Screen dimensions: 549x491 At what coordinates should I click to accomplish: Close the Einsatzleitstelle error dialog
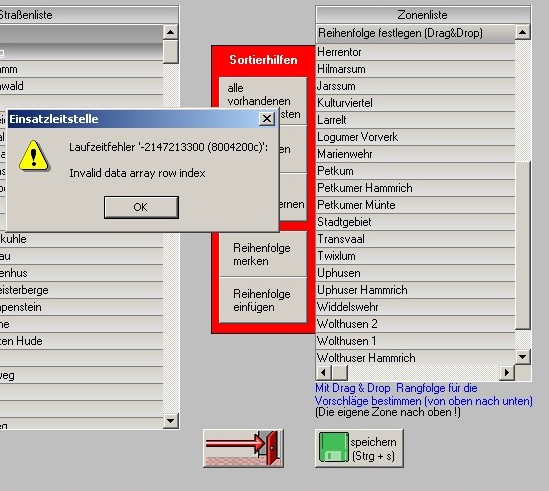(267, 119)
